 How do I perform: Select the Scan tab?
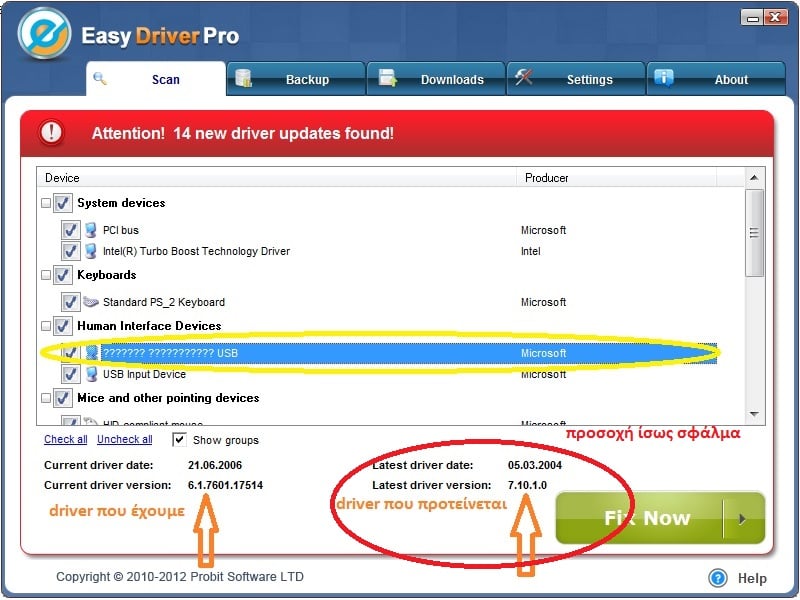155,79
